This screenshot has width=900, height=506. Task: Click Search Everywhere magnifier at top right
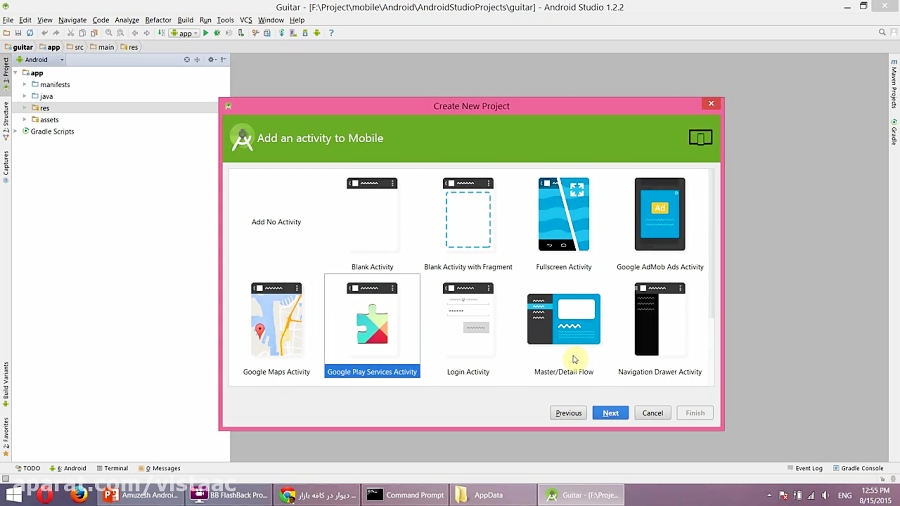point(882,33)
